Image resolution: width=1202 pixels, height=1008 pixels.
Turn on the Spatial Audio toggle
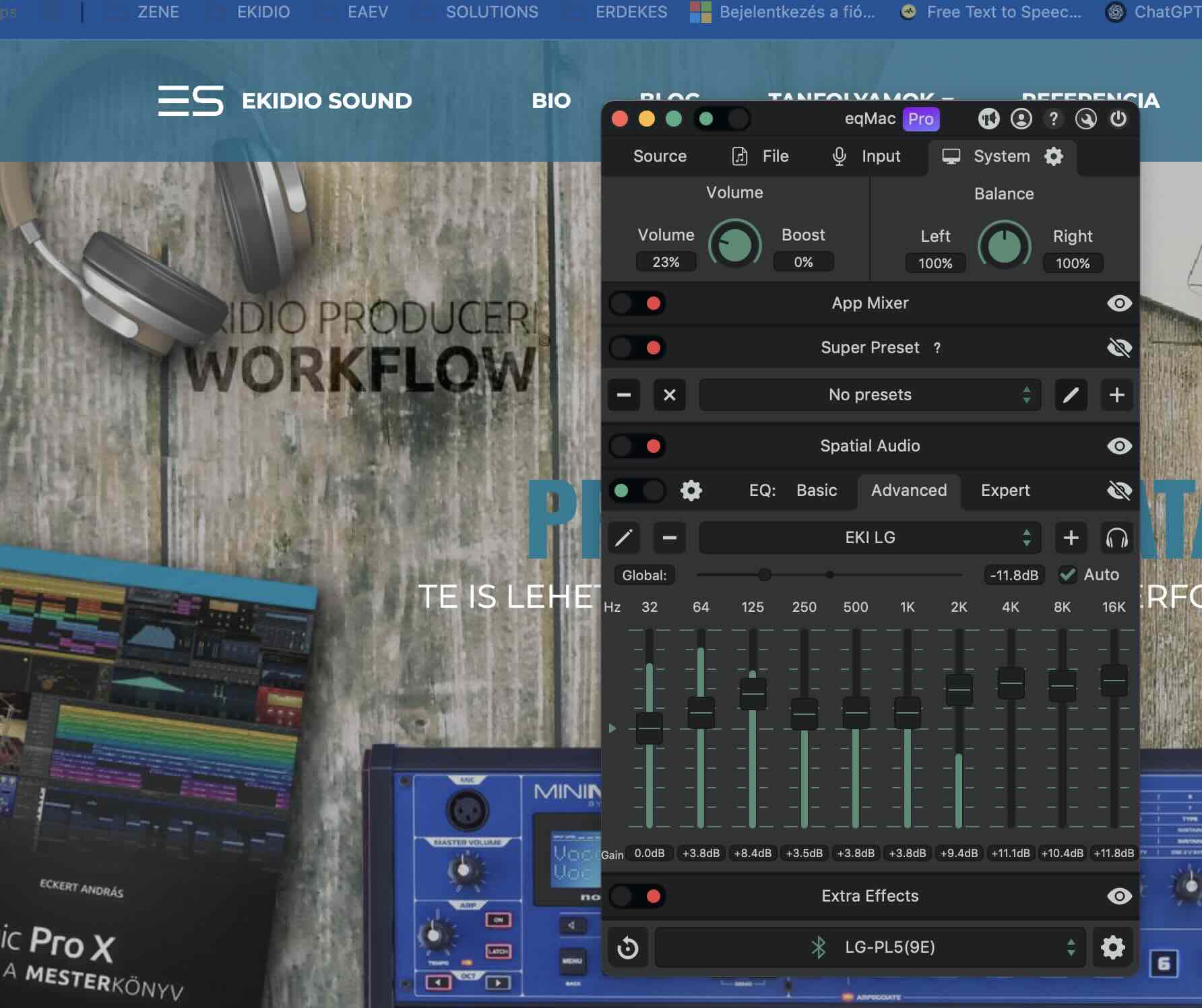637,446
